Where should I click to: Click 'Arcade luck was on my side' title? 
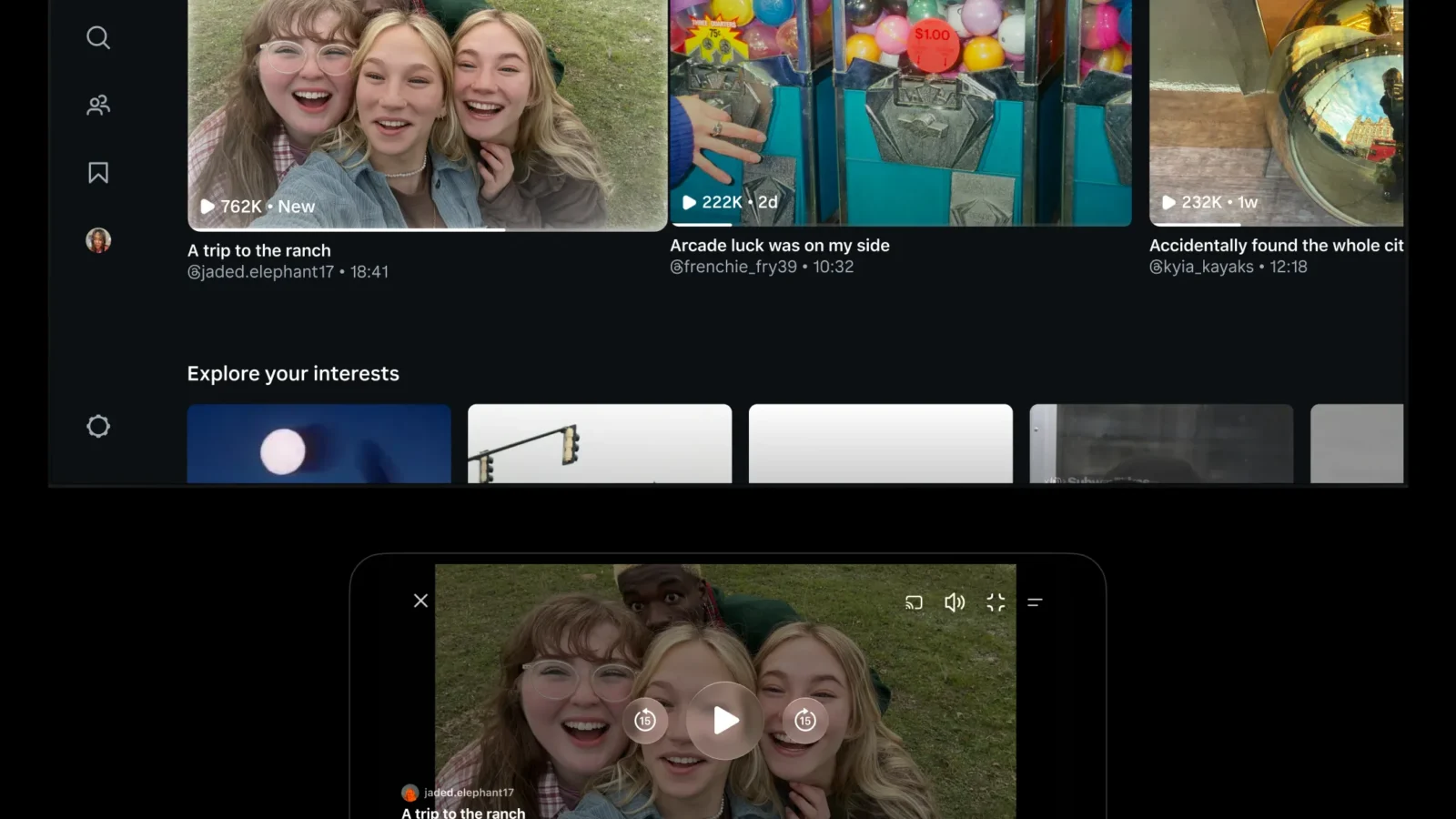780,245
